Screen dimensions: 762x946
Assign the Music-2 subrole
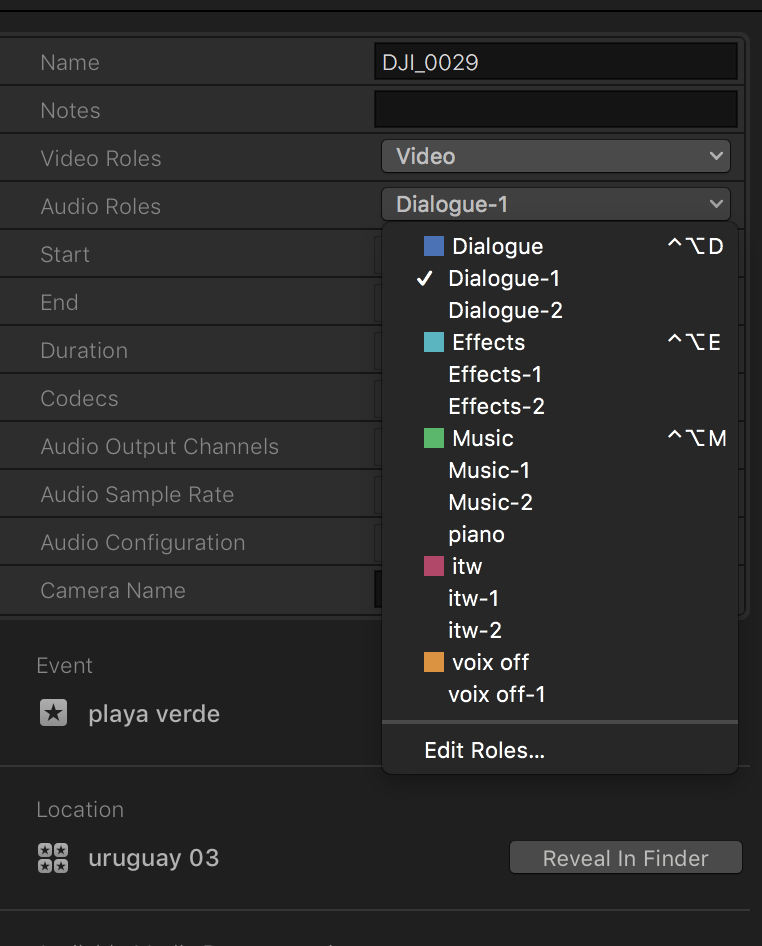(x=490, y=502)
